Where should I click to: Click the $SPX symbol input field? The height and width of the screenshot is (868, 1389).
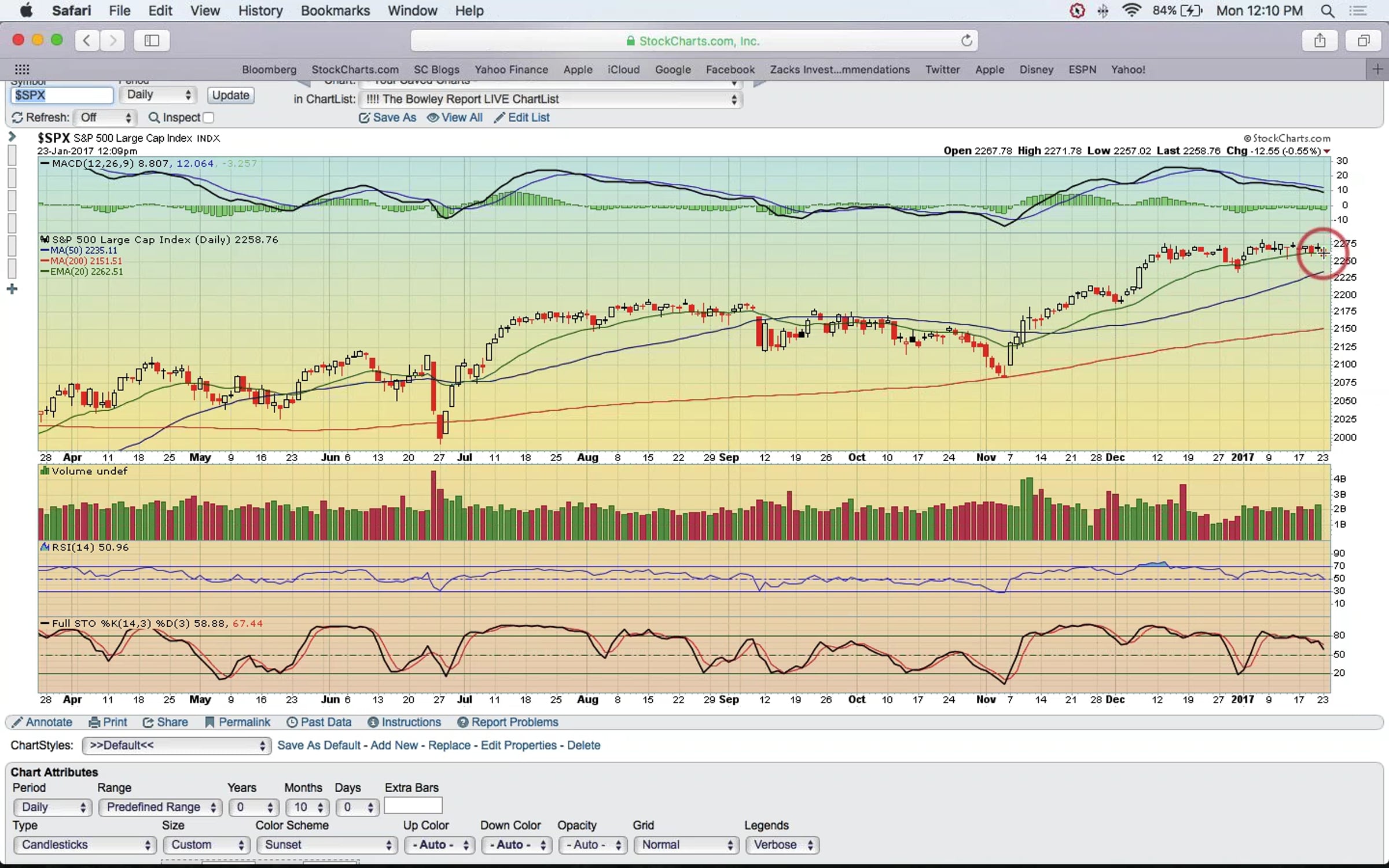[61, 95]
